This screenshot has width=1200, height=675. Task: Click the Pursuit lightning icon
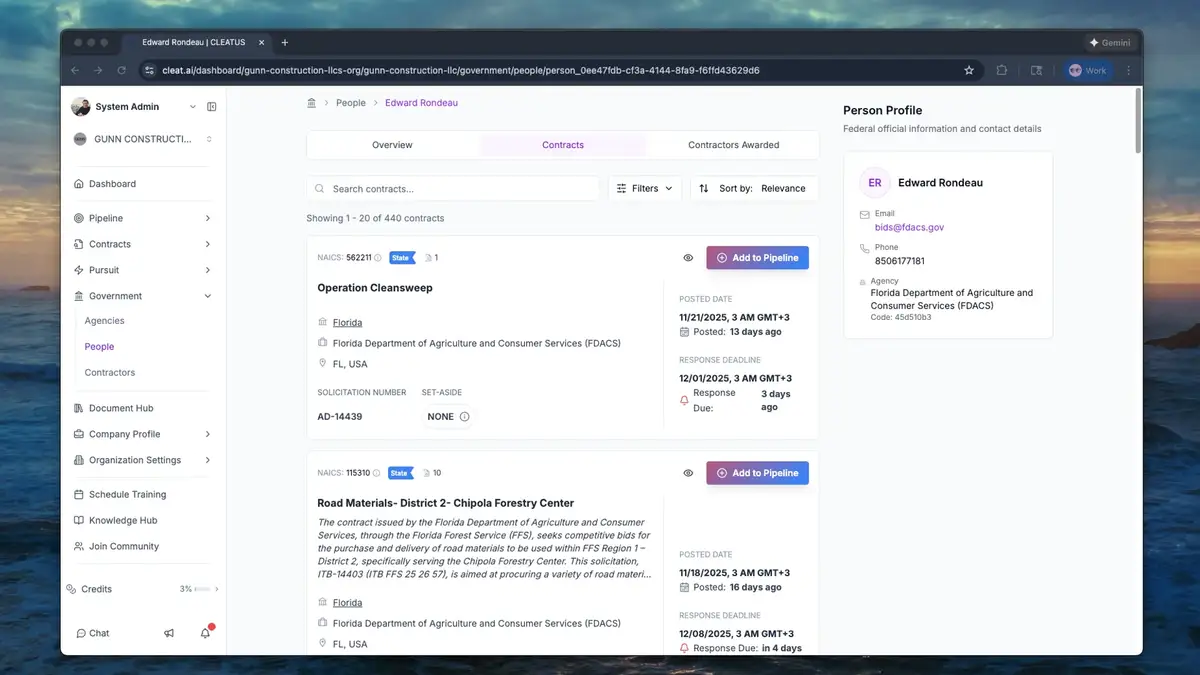click(79, 270)
